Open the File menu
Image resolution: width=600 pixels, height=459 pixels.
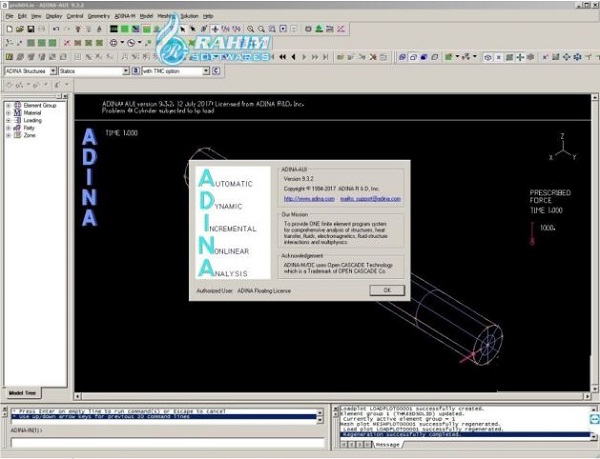click(10, 16)
